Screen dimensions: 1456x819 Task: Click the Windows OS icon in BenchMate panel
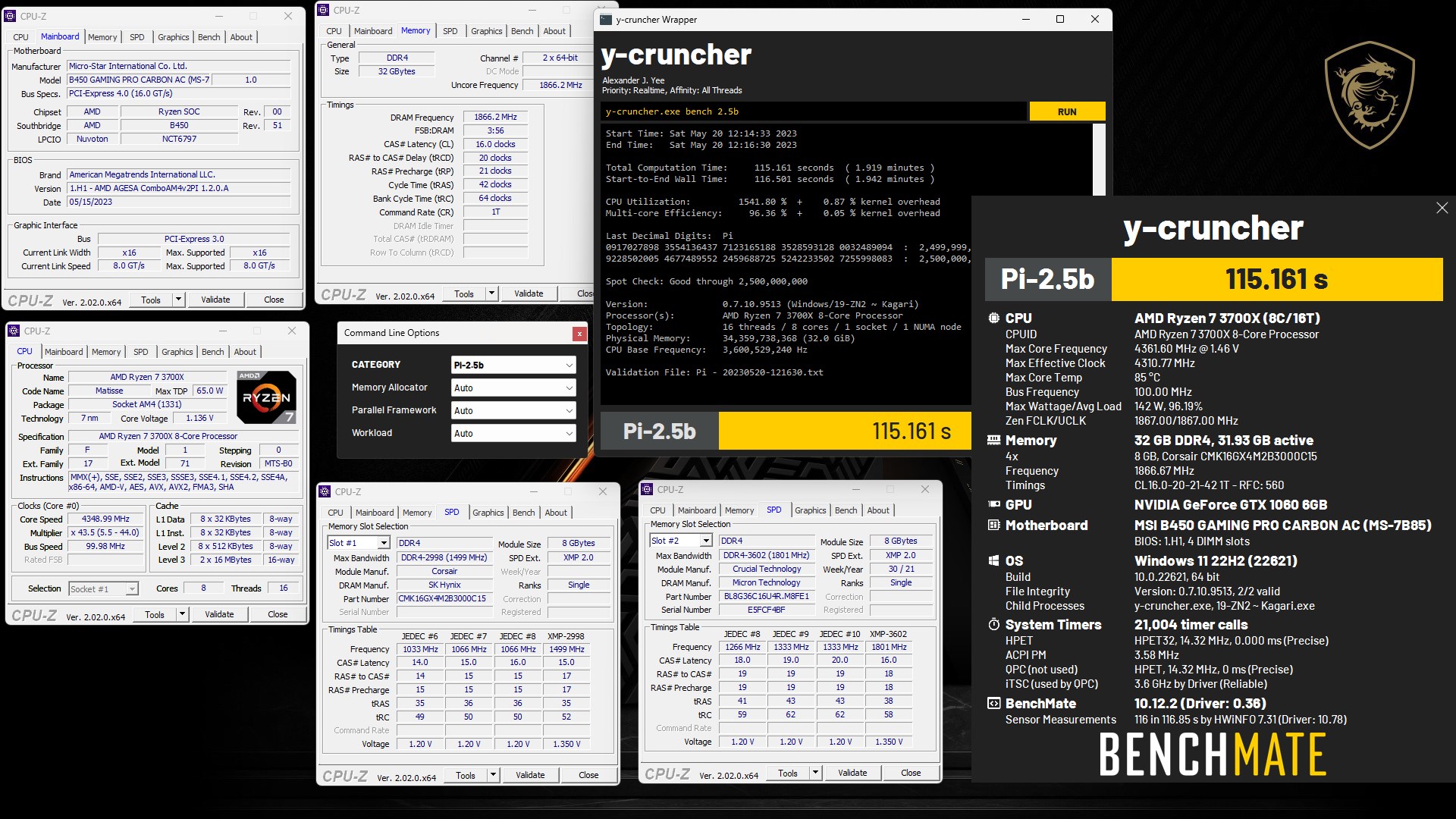pos(993,560)
